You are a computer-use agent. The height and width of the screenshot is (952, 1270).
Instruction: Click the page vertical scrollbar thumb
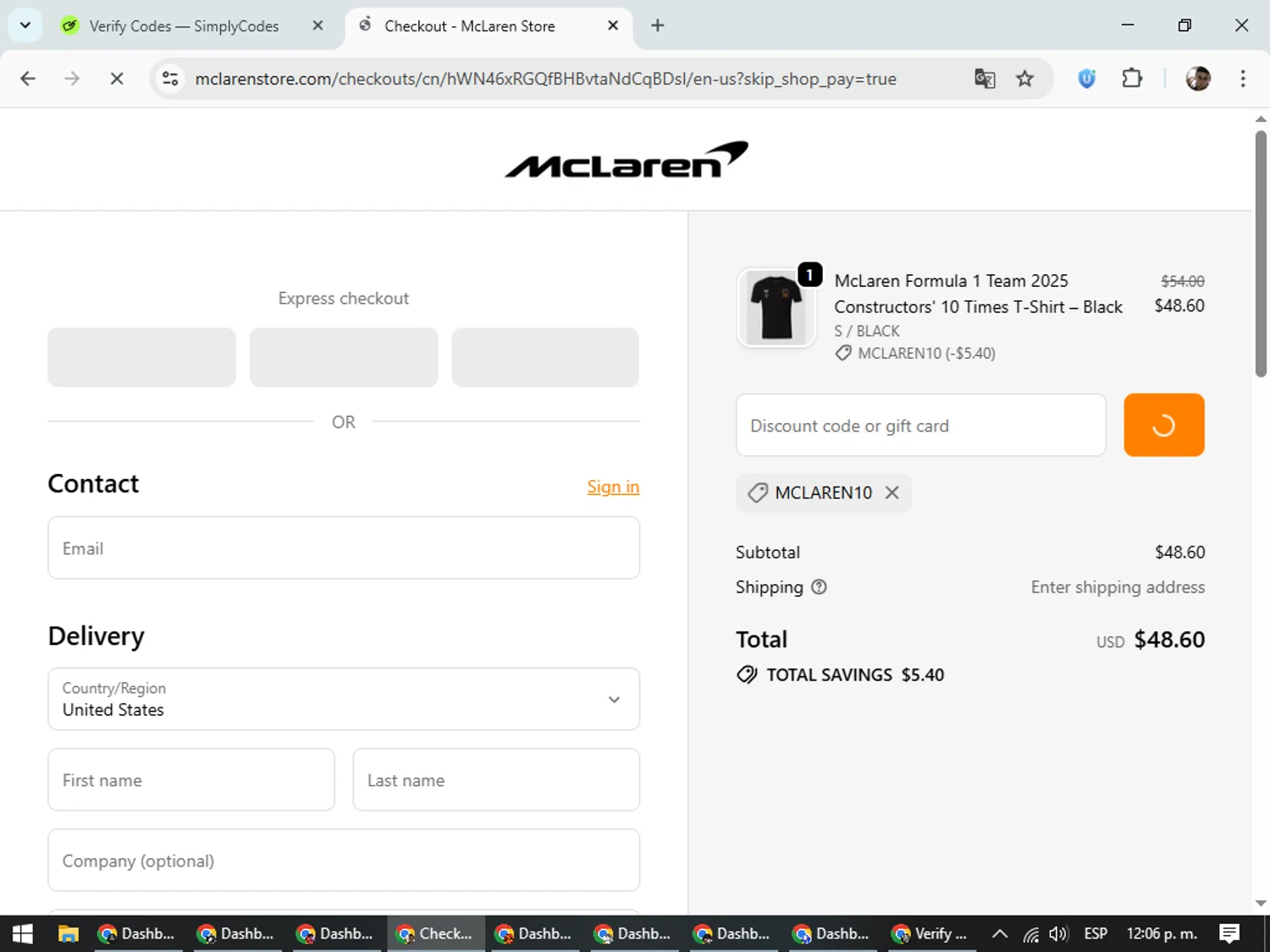point(1261,254)
